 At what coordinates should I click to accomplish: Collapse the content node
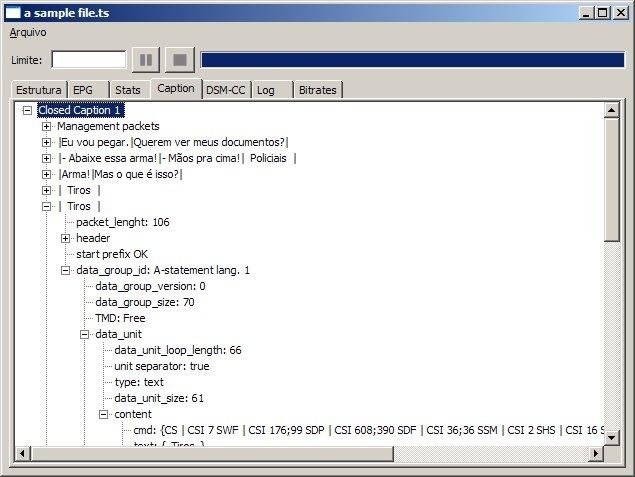(104, 415)
